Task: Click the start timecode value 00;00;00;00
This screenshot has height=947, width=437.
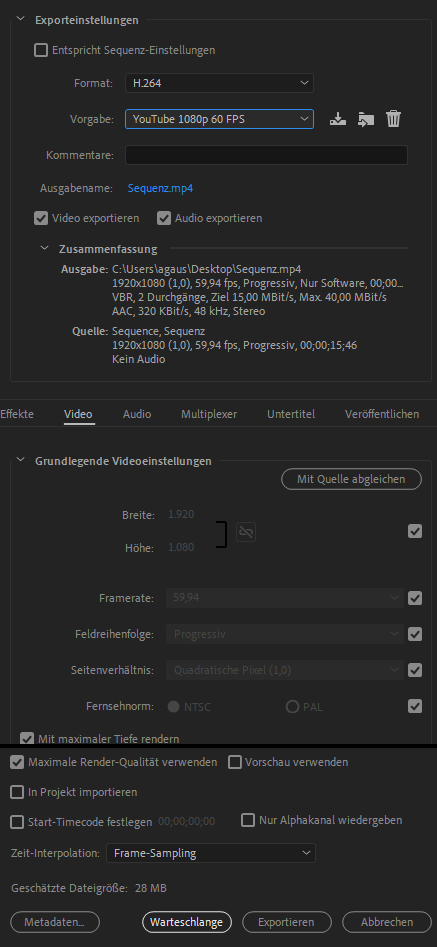Action: pyautogui.click(x=187, y=821)
